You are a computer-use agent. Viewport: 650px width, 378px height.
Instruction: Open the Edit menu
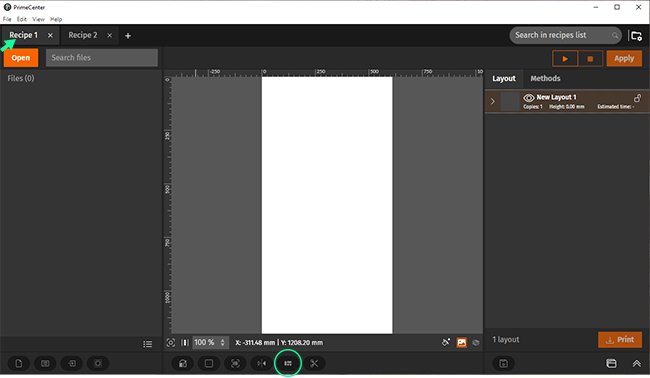(22, 19)
